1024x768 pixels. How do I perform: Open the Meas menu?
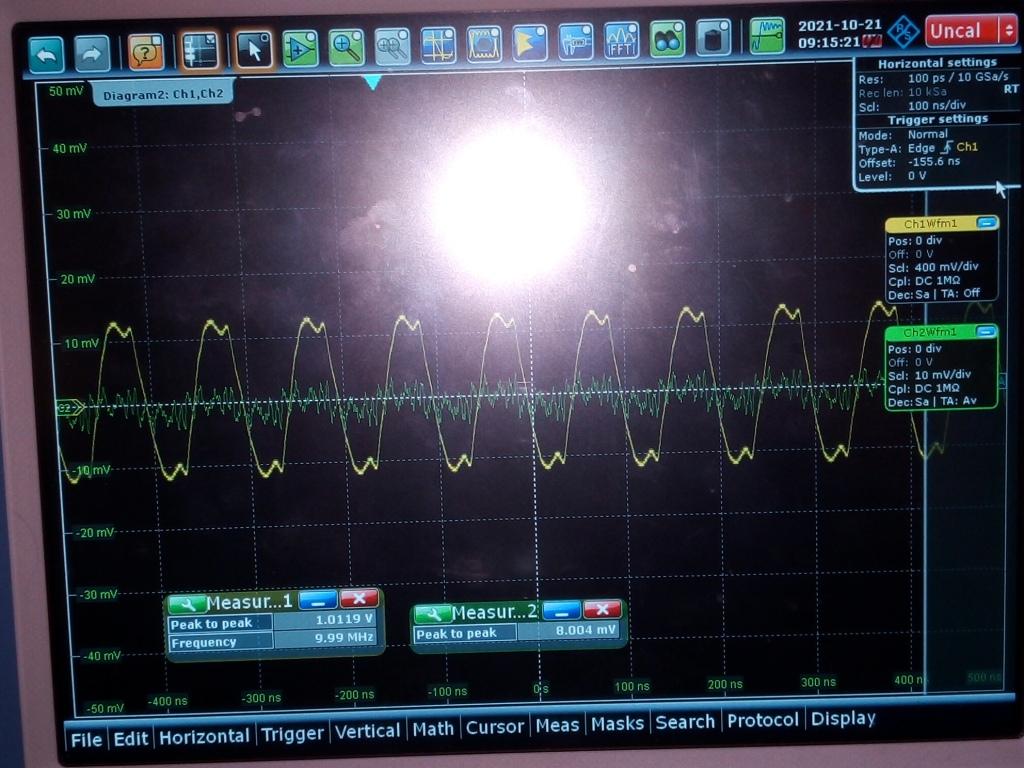coord(557,725)
